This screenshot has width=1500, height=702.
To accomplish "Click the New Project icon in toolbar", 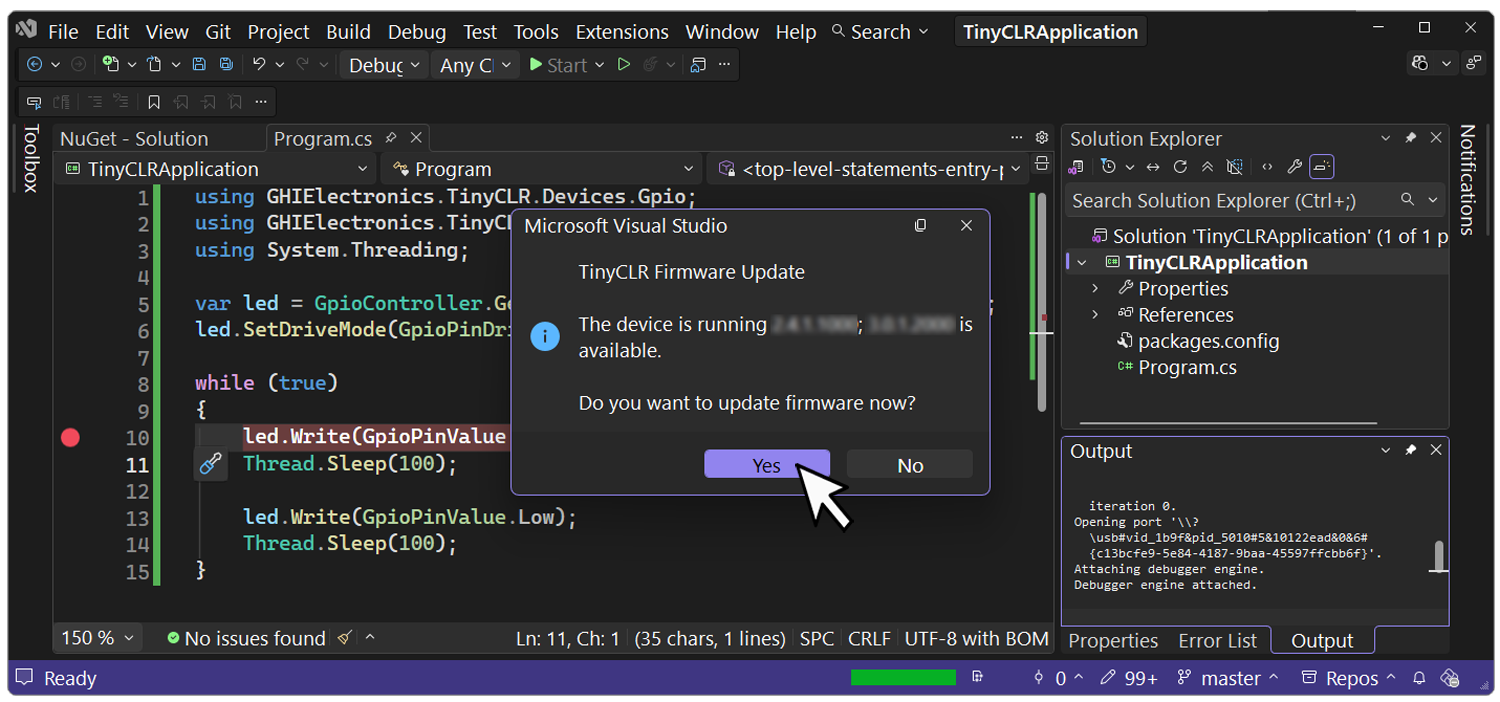I will click(x=111, y=64).
